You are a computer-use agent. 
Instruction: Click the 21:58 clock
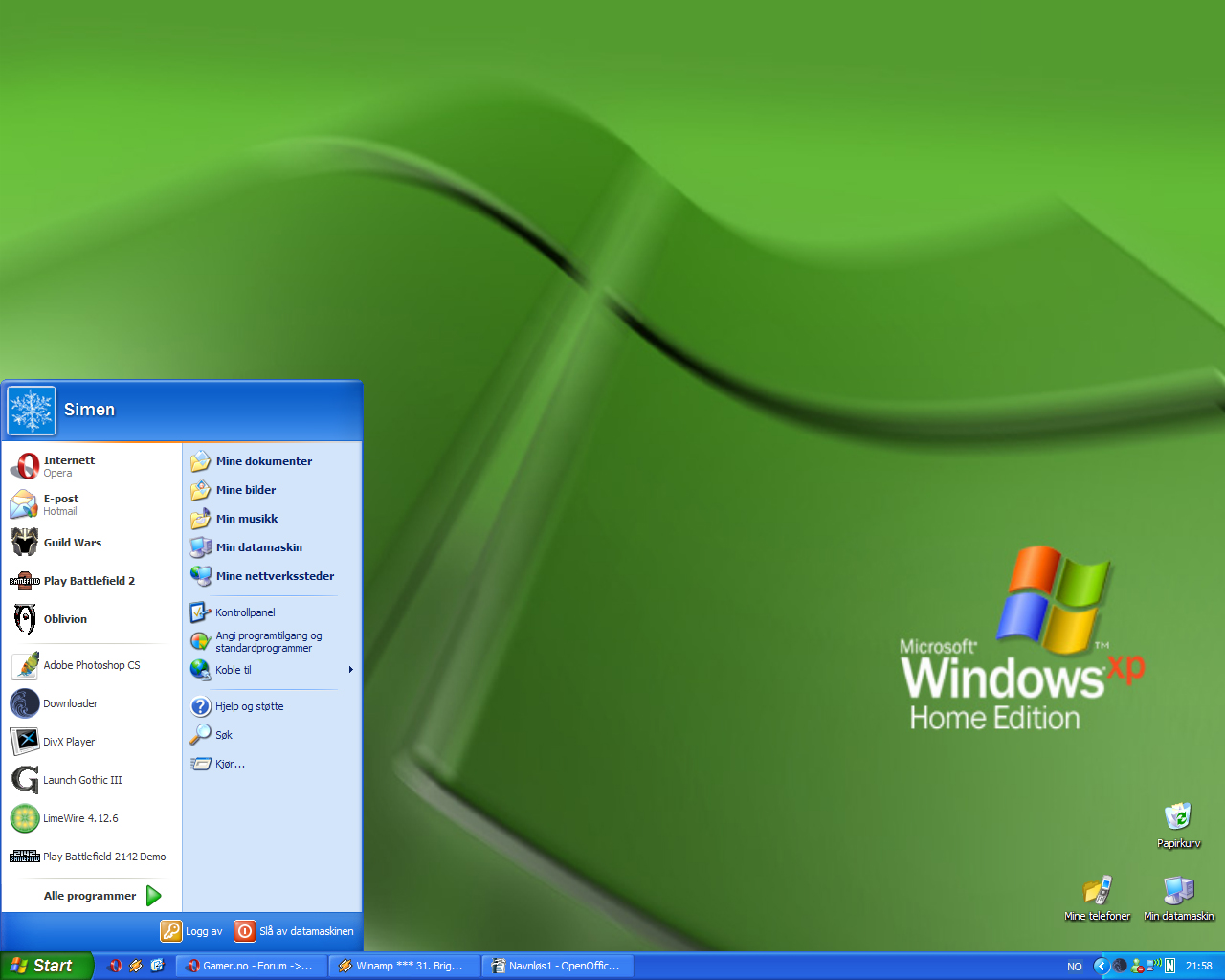click(1199, 967)
